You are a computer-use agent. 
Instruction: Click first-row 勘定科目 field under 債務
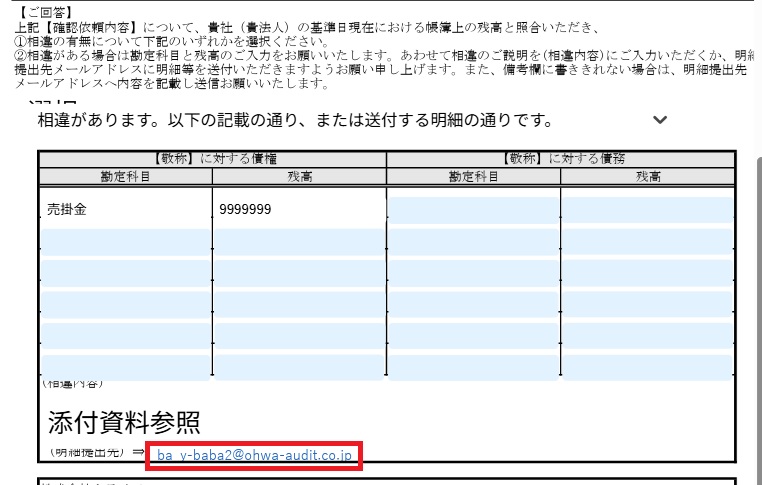coord(473,210)
